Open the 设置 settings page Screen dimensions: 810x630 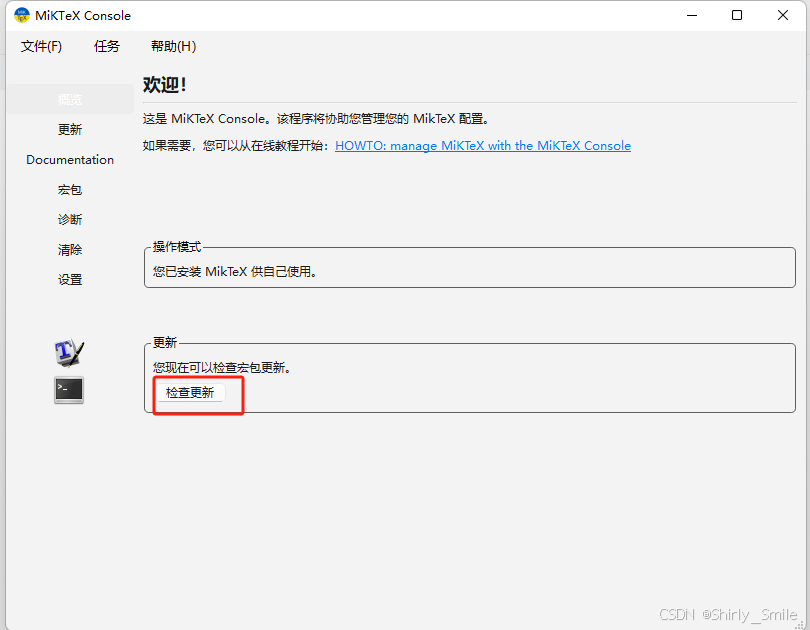(x=70, y=280)
